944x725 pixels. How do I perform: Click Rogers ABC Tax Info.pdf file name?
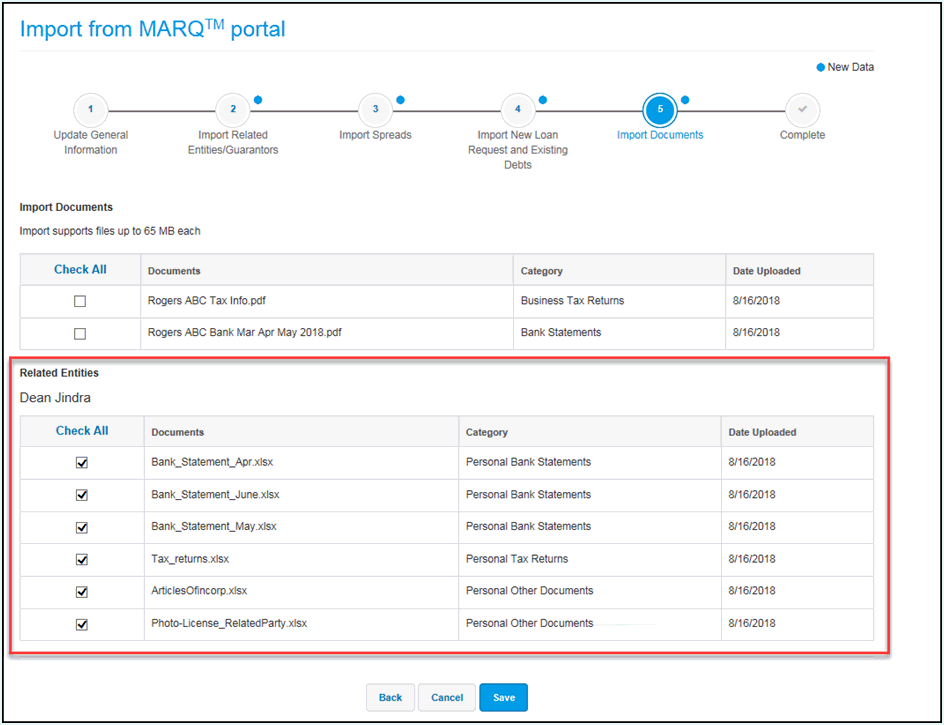pos(206,300)
